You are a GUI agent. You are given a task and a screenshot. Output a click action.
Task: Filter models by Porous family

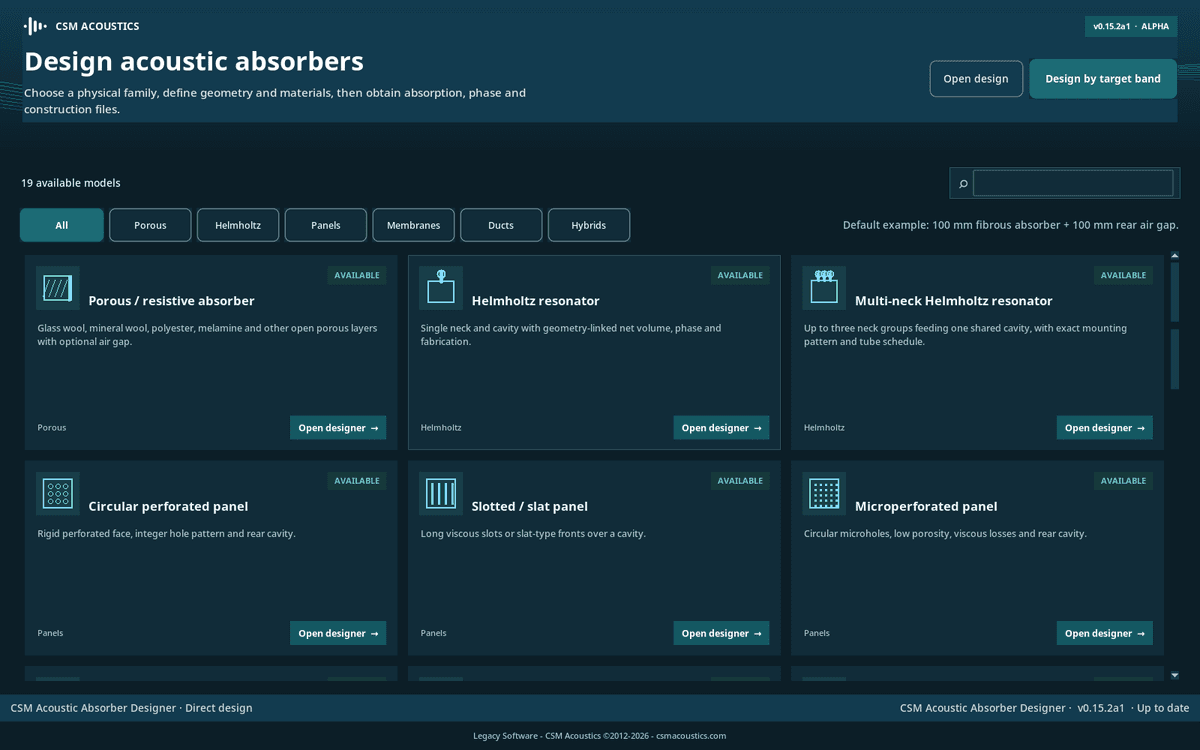tap(150, 225)
